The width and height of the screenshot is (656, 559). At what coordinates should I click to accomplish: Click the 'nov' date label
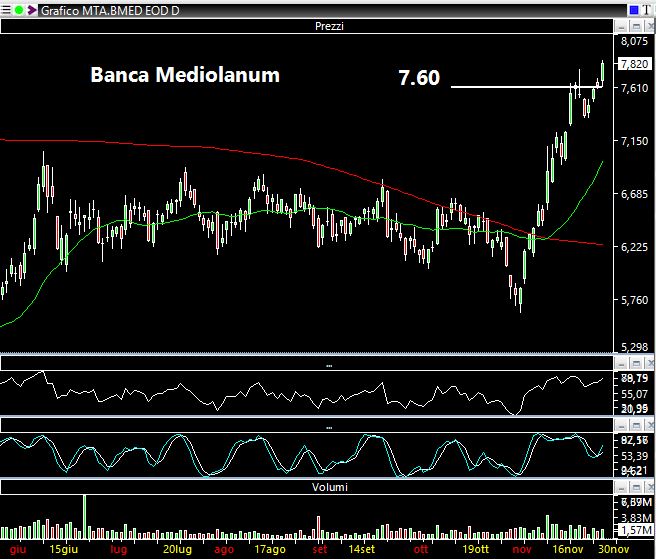point(522,549)
